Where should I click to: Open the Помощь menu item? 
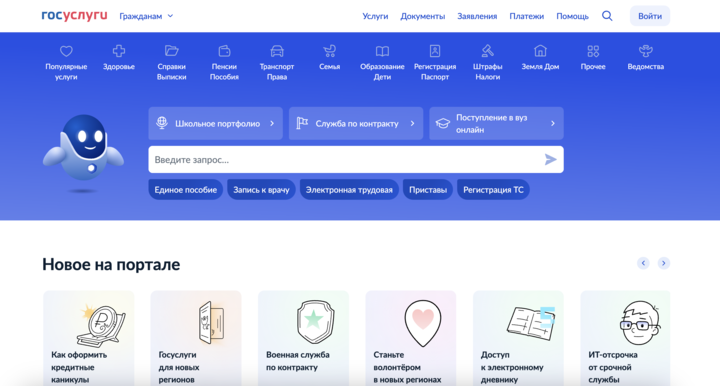click(573, 16)
